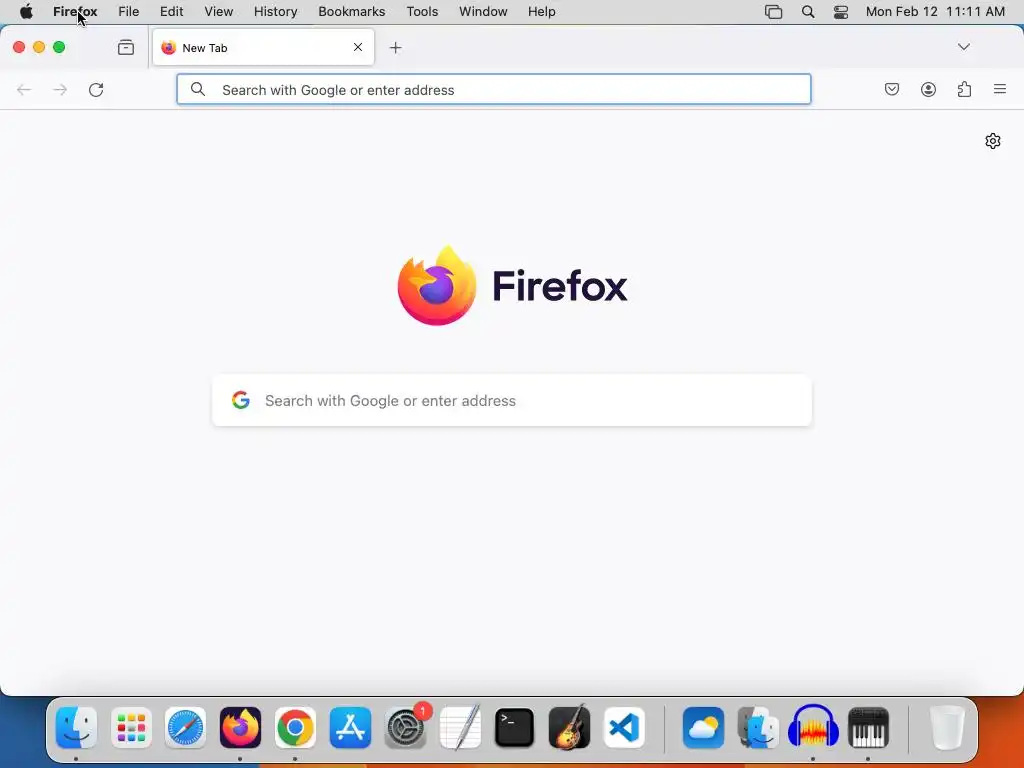Open the File menu

pyautogui.click(x=129, y=12)
